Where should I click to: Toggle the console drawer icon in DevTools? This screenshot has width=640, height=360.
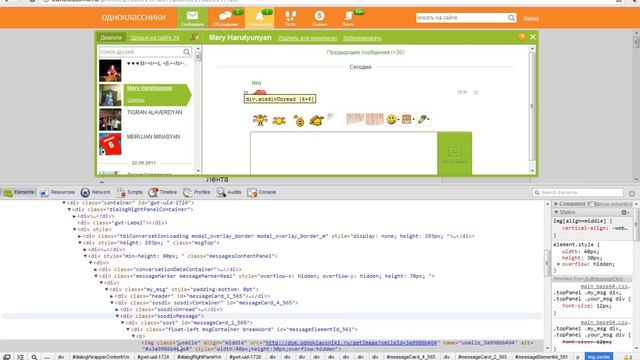click(20, 357)
